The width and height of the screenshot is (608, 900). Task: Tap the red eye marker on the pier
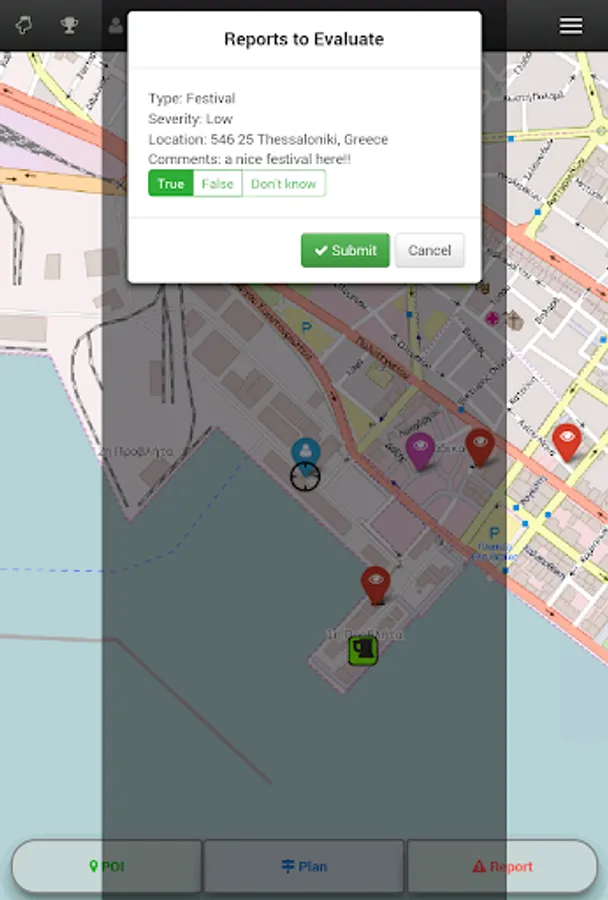376,585
